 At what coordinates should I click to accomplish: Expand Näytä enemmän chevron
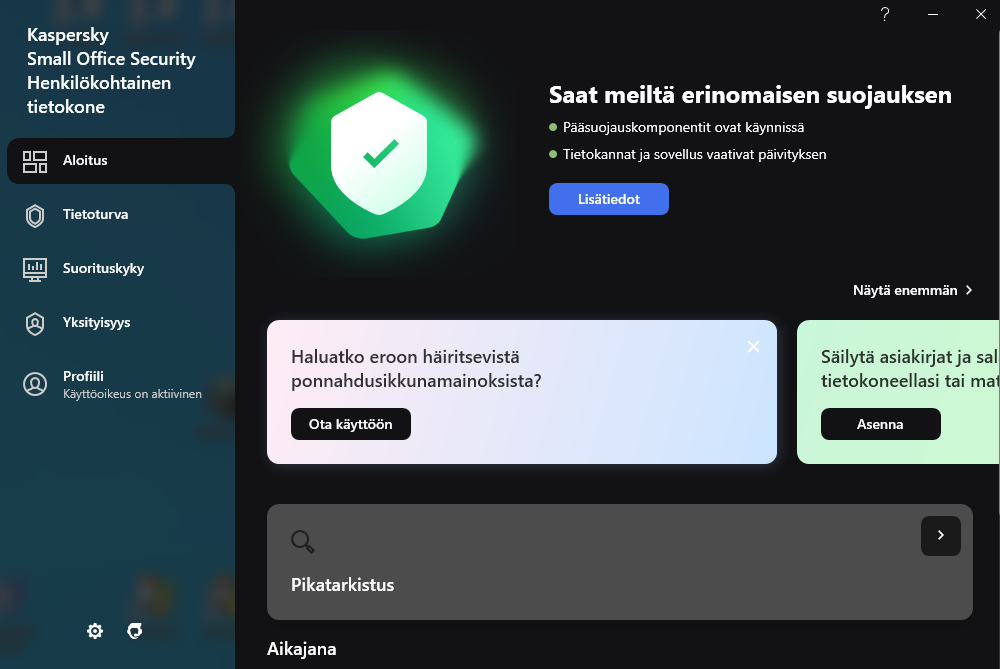(x=969, y=290)
